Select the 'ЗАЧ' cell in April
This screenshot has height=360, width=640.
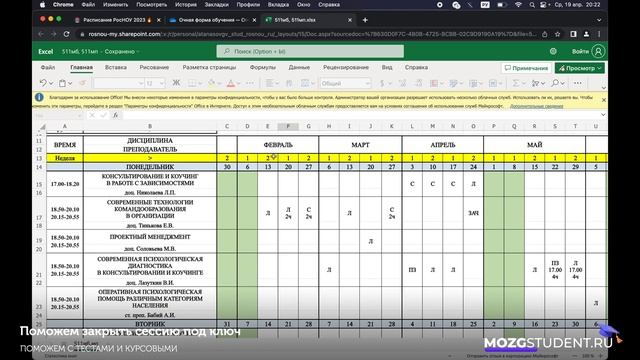(x=473, y=213)
